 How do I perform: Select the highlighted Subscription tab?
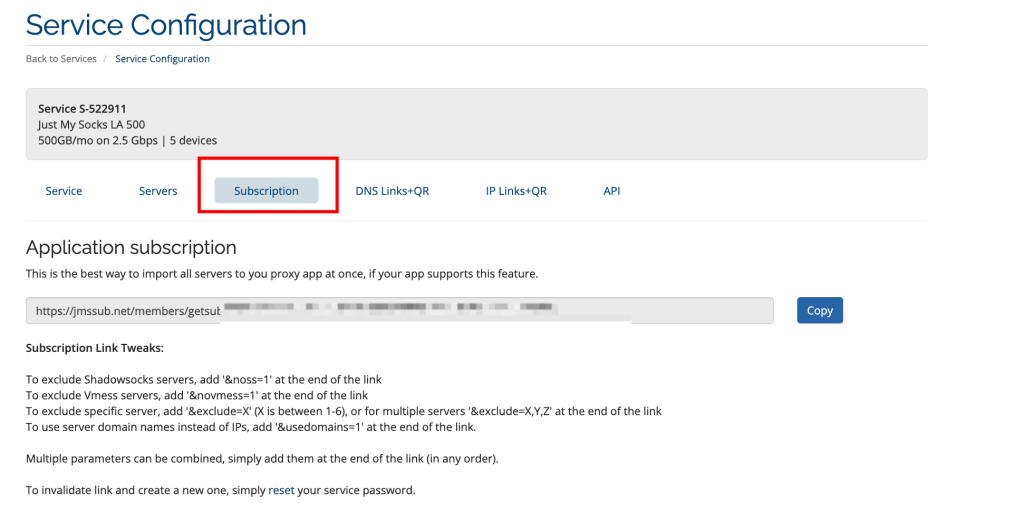[266, 191]
